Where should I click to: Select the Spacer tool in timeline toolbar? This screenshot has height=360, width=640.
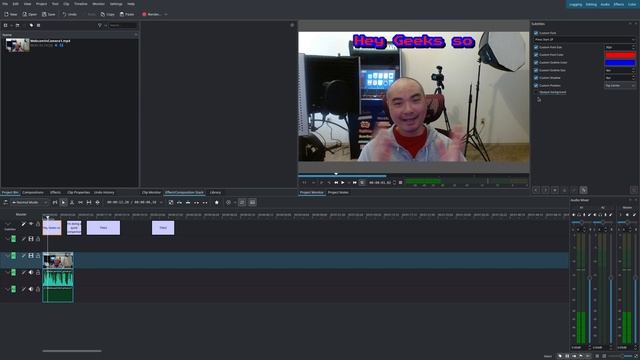pyautogui.click(x=80, y=202)
